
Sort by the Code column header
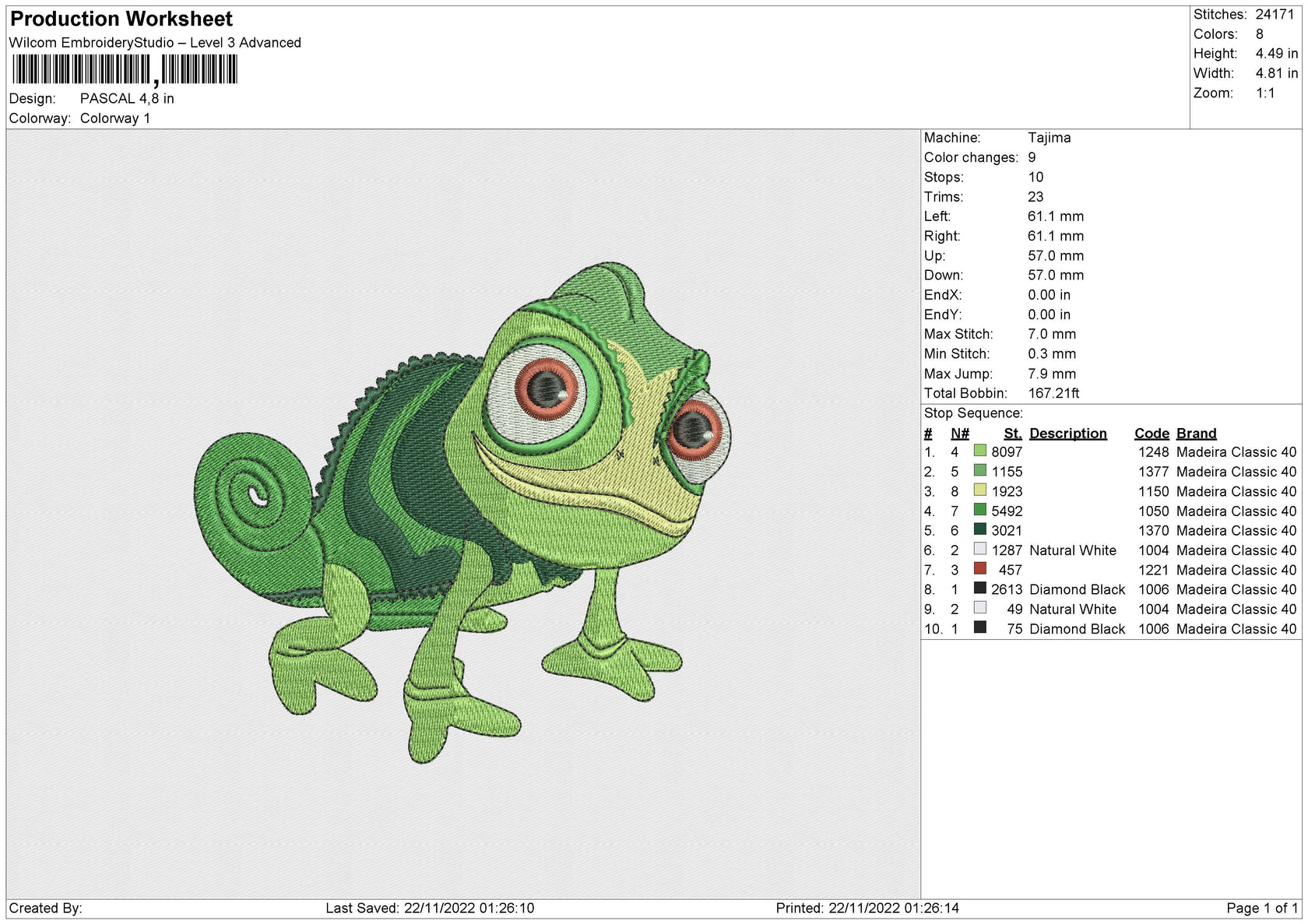[x=1152, y=433]
